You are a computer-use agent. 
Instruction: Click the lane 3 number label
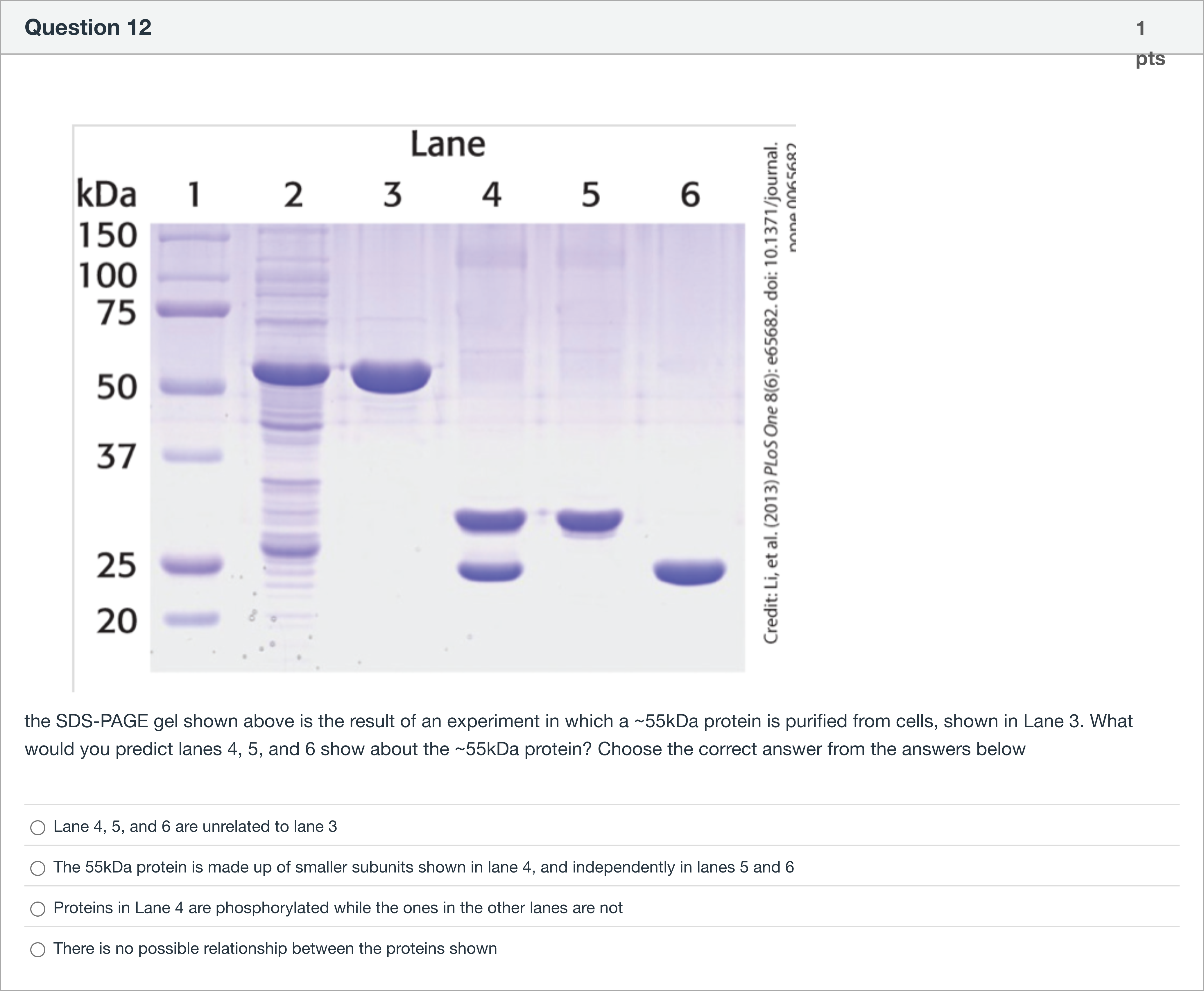(393, 194)
